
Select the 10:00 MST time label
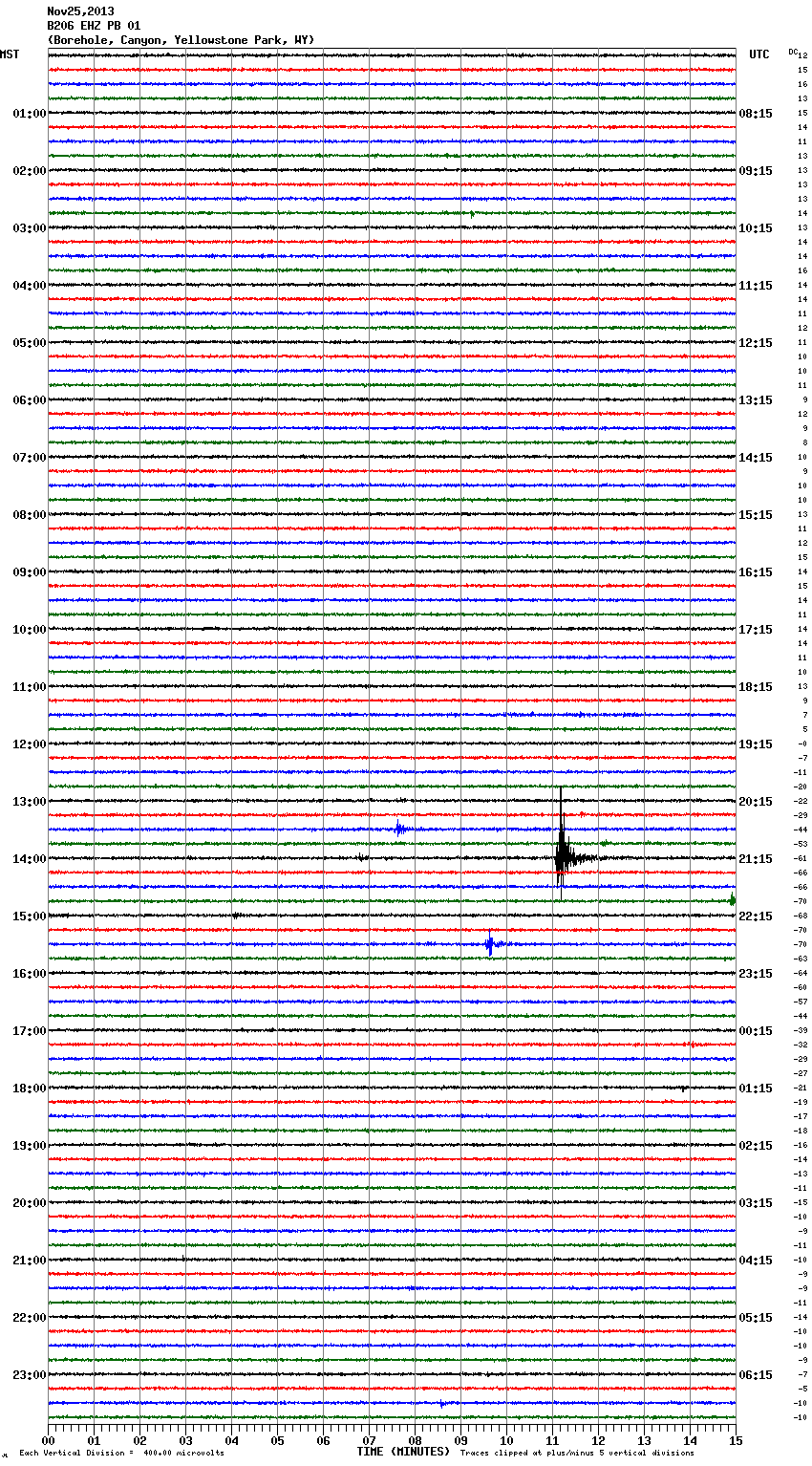[30, 630]
